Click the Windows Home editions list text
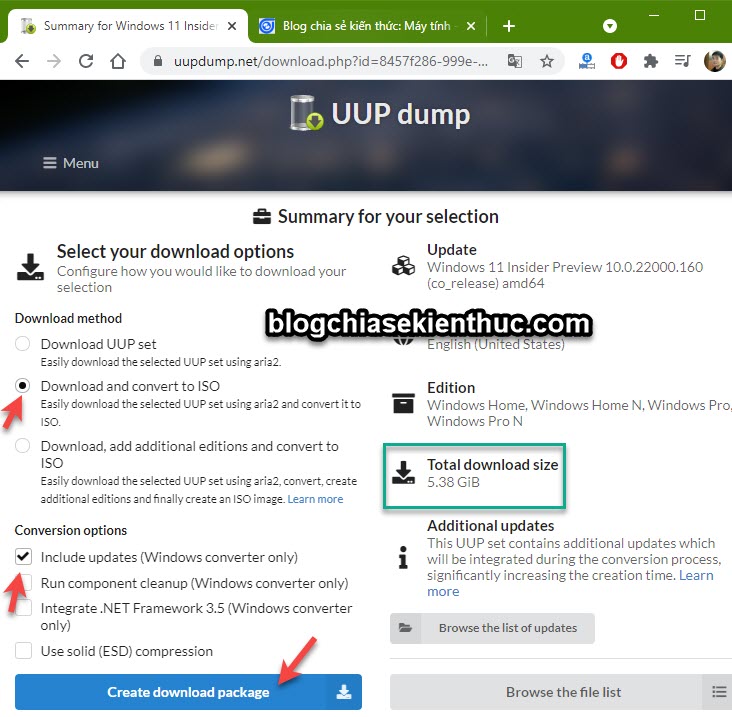Viewport: 732px width, 717px height. click(579, 413)
